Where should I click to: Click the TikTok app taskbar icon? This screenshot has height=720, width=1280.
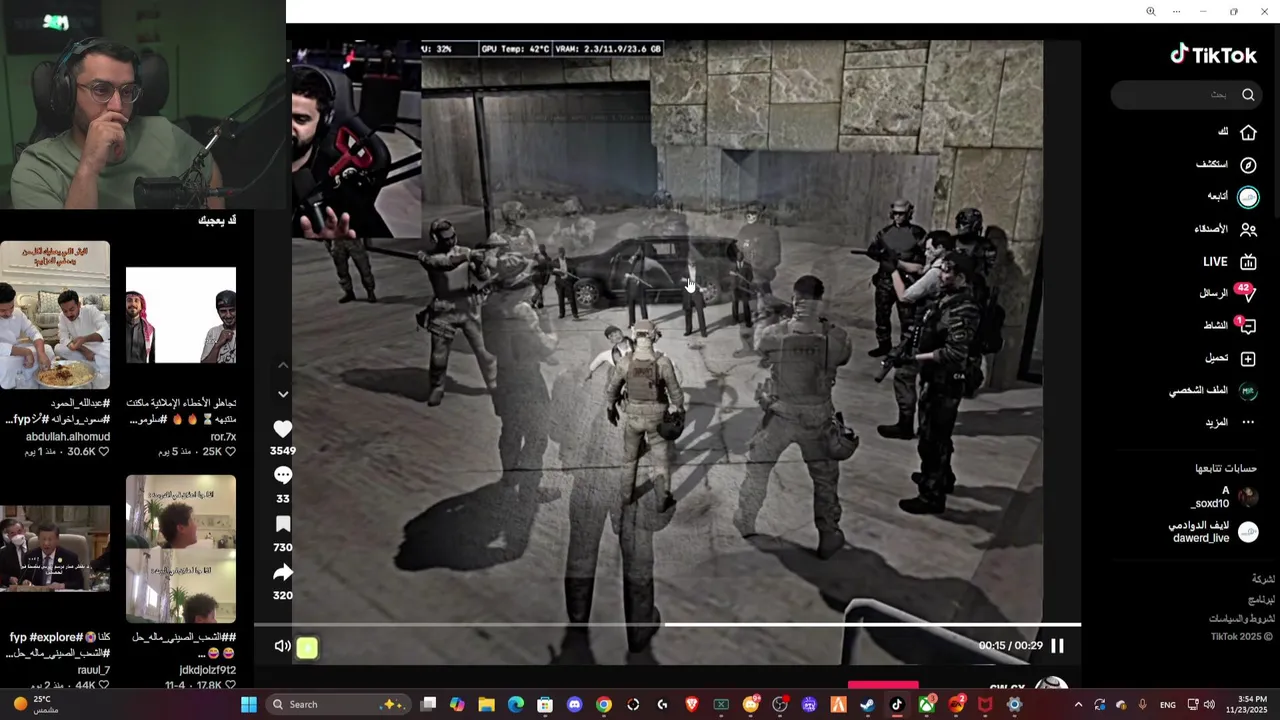coord(897,705)
